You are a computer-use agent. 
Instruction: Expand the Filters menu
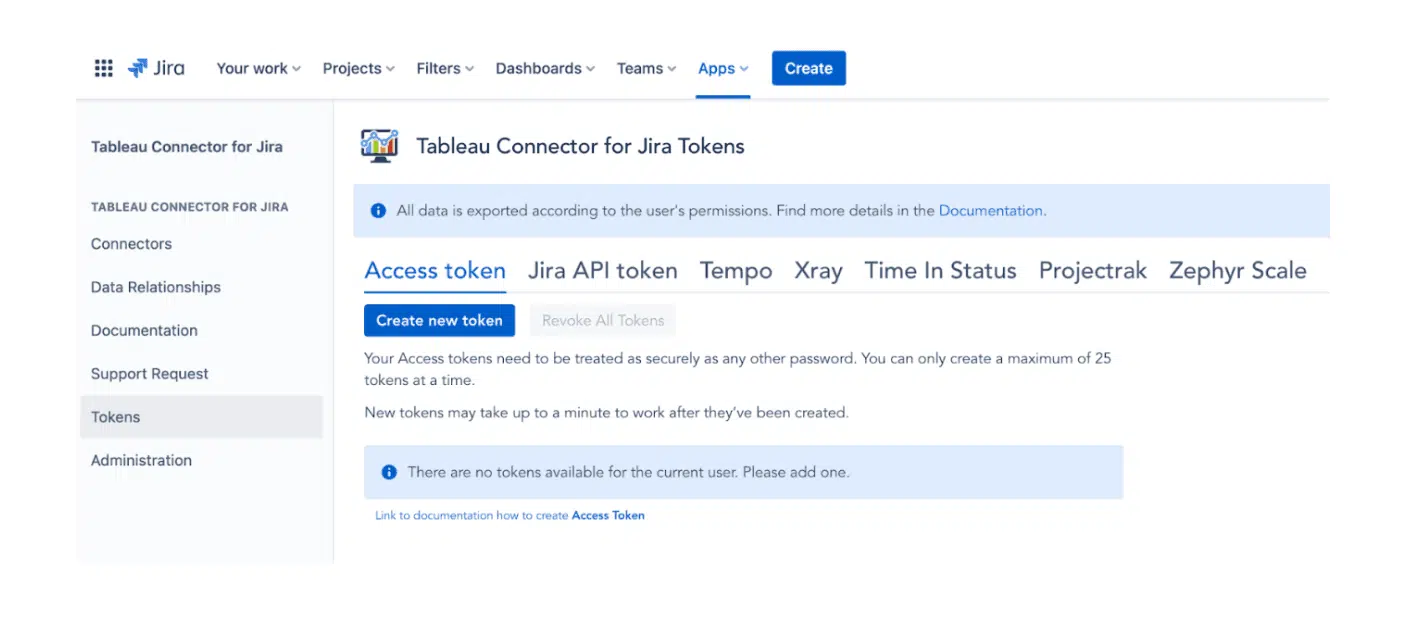(x=445, y=68)
